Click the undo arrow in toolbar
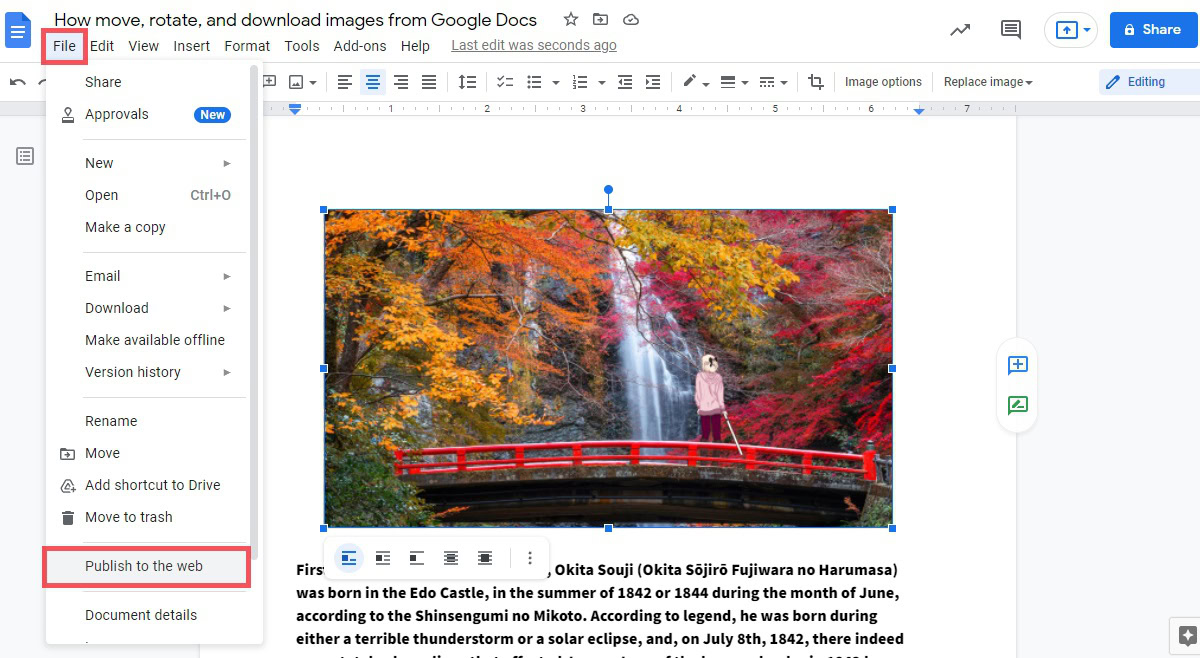This screenshot has height=658, width=1200. tap(17, 82)
